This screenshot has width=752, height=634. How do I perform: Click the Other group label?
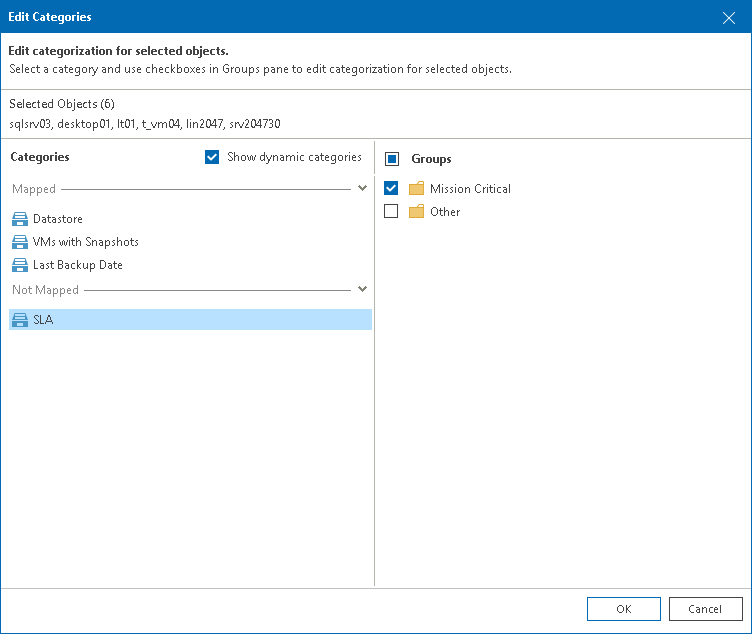[x=445, y=212]
